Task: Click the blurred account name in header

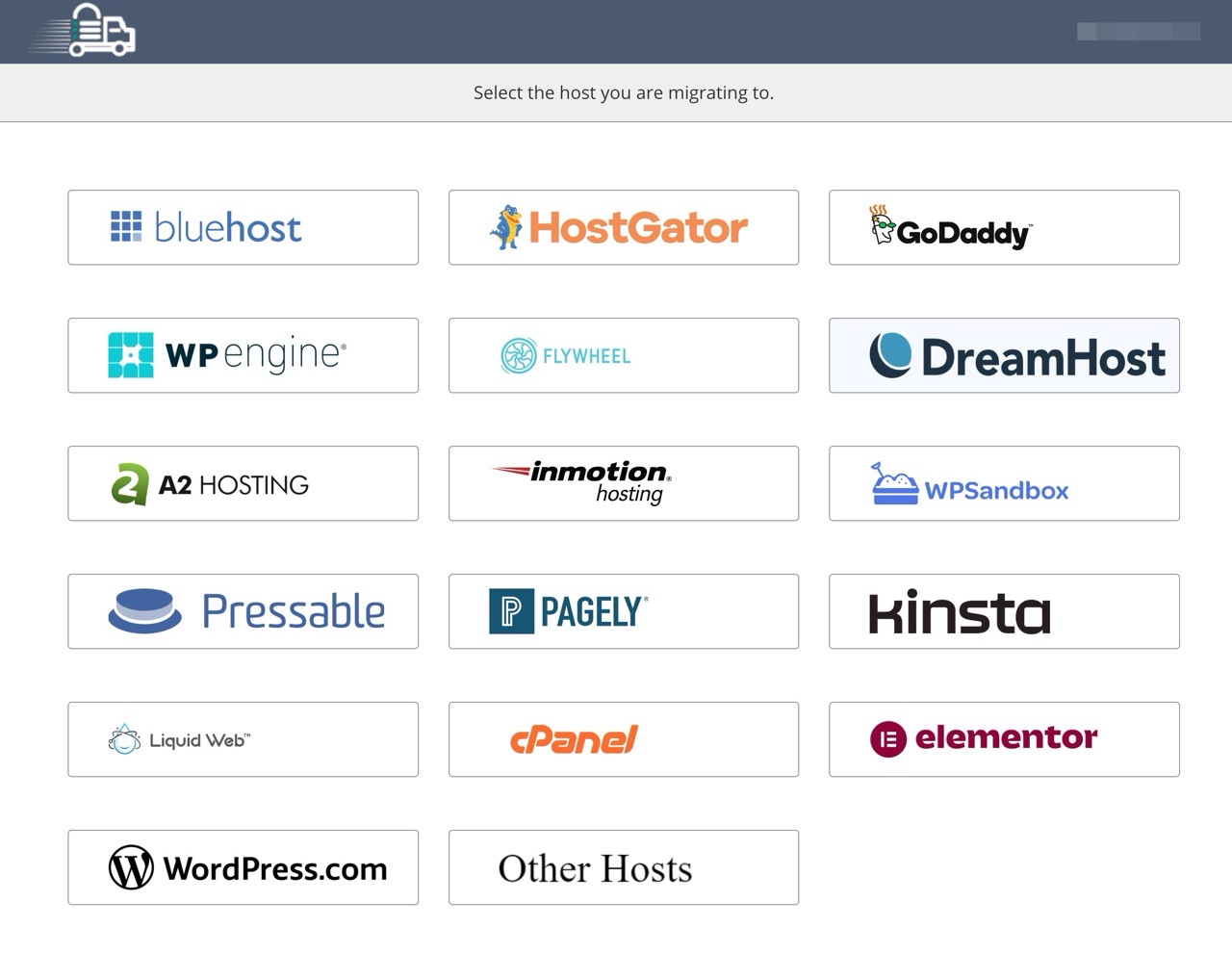Action: point(1139,32)
